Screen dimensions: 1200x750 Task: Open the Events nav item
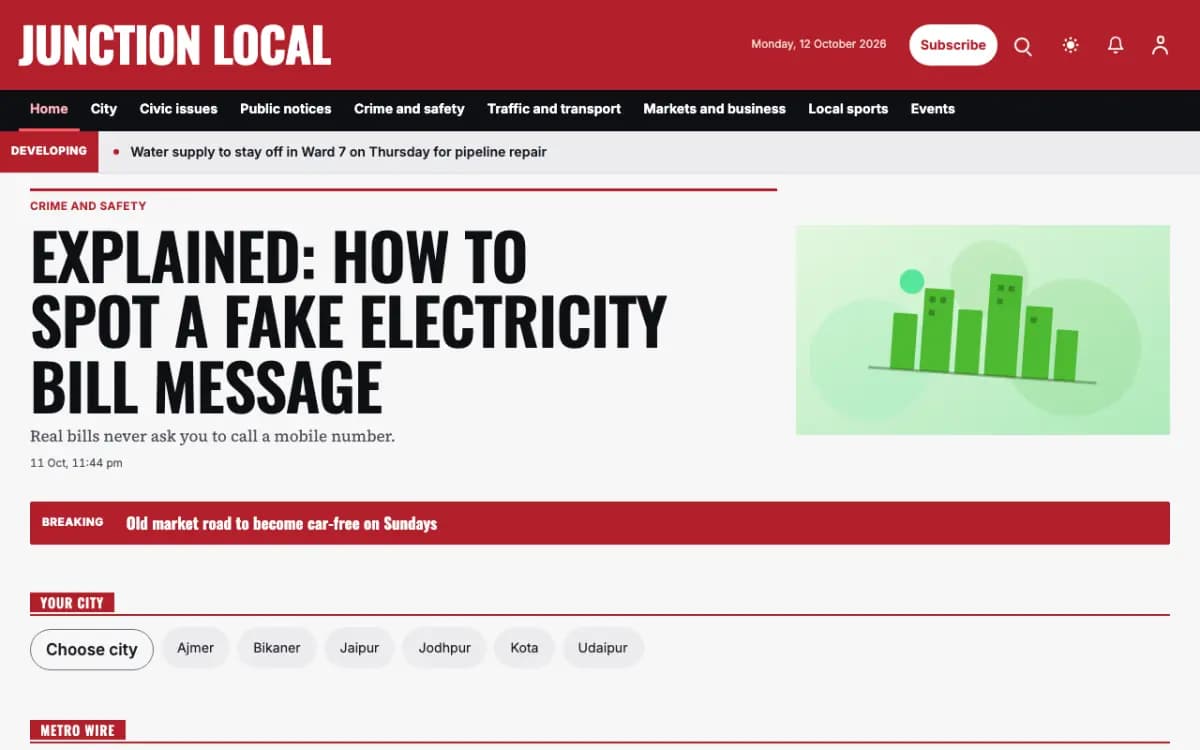point(933,109)
